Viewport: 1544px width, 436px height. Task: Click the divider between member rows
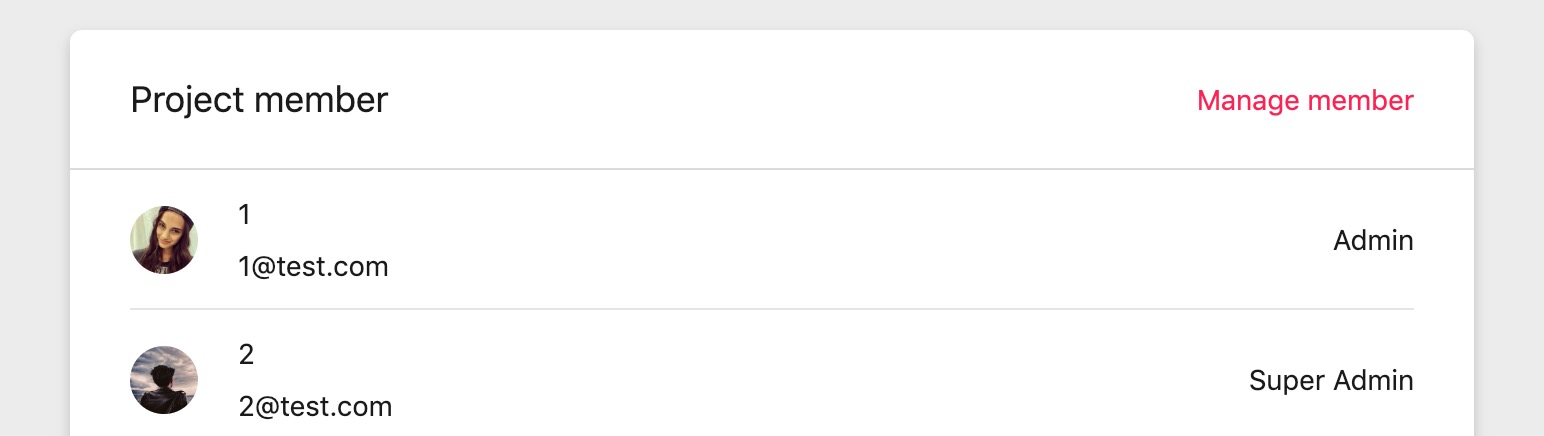772,309
